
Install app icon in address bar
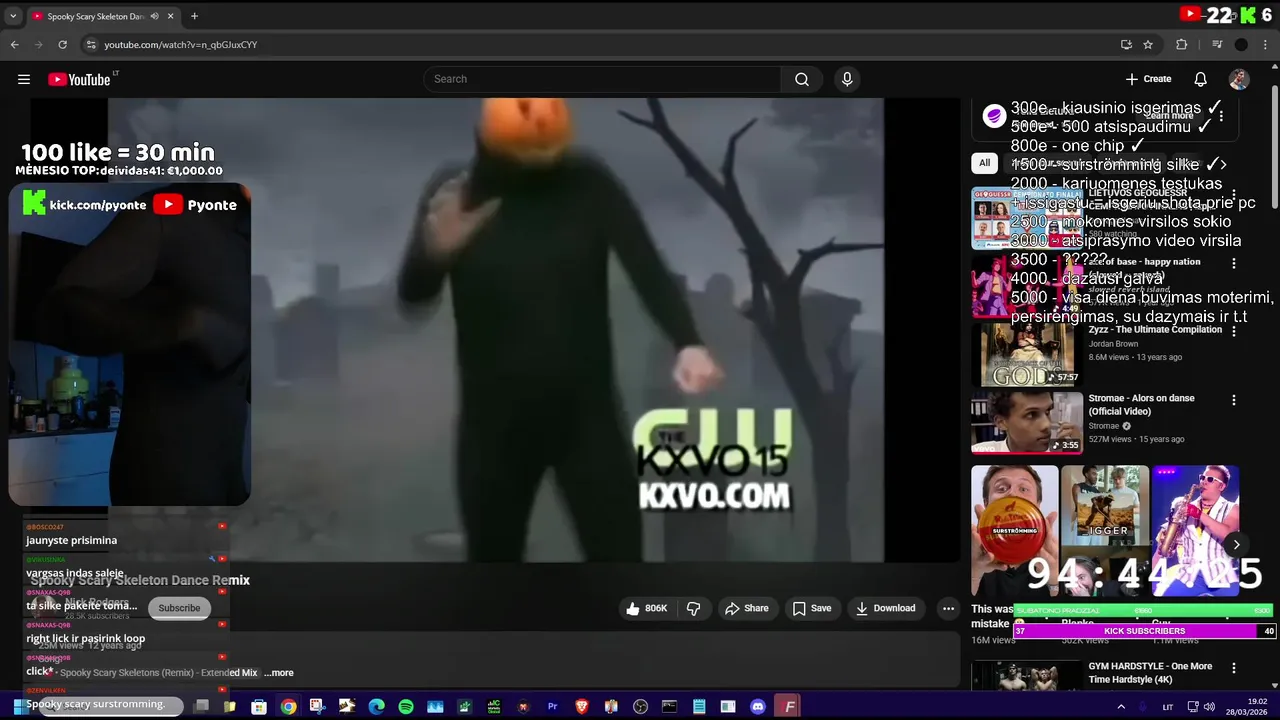[x=1126, y=45]
